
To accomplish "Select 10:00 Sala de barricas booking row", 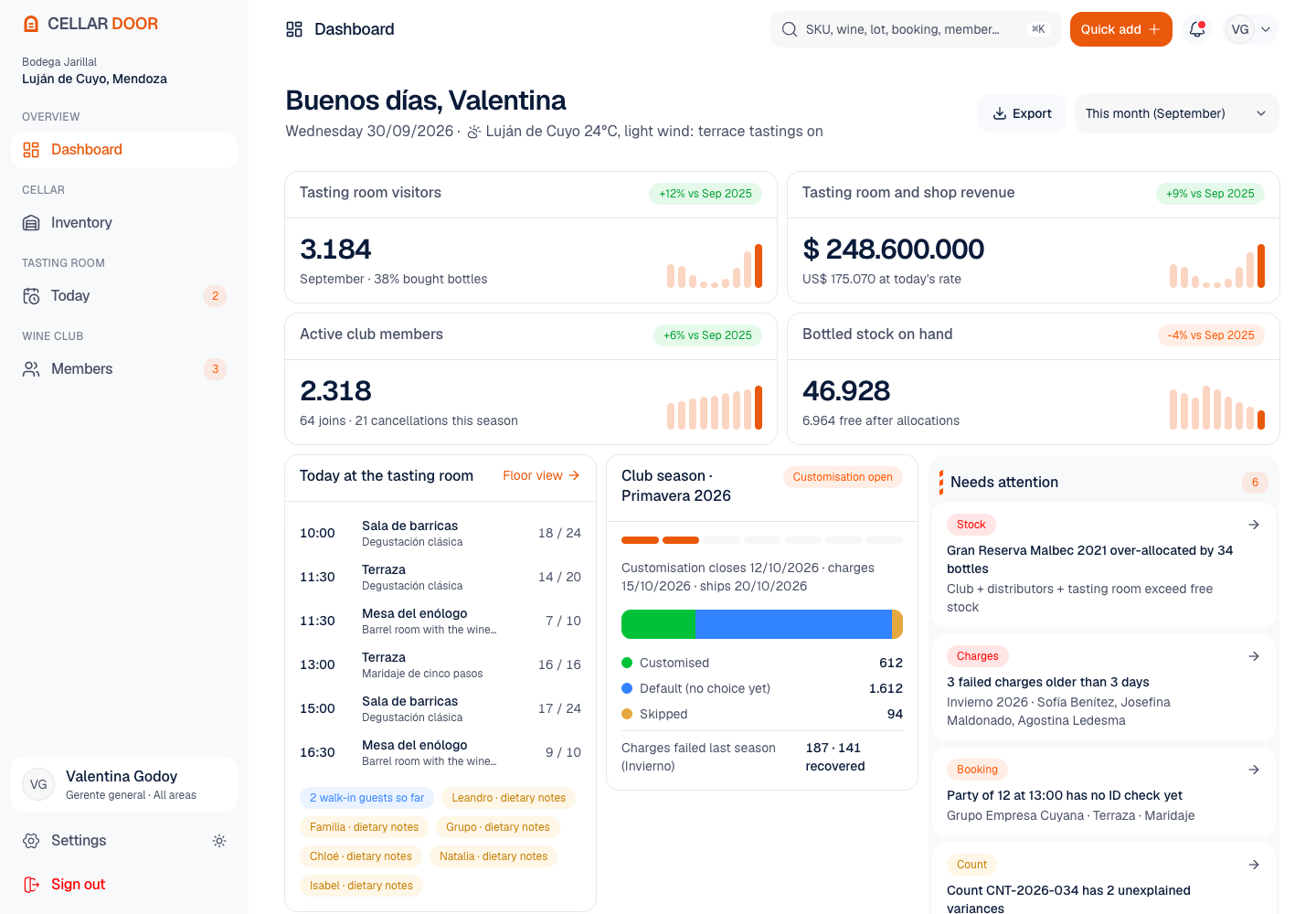I will tap(440, 533).
